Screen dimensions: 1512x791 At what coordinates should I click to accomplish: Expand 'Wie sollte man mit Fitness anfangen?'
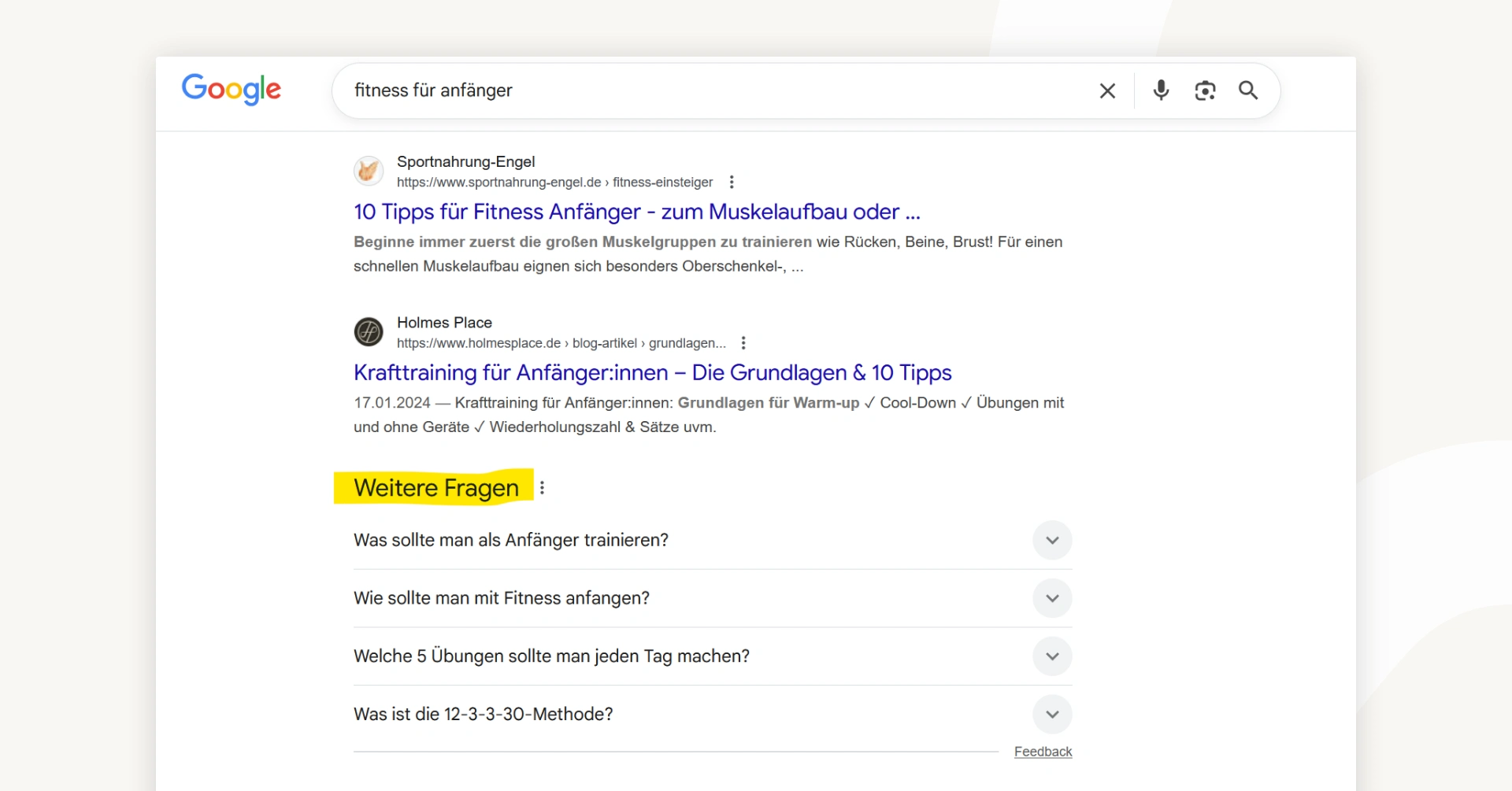click(x=1052, y=598)
